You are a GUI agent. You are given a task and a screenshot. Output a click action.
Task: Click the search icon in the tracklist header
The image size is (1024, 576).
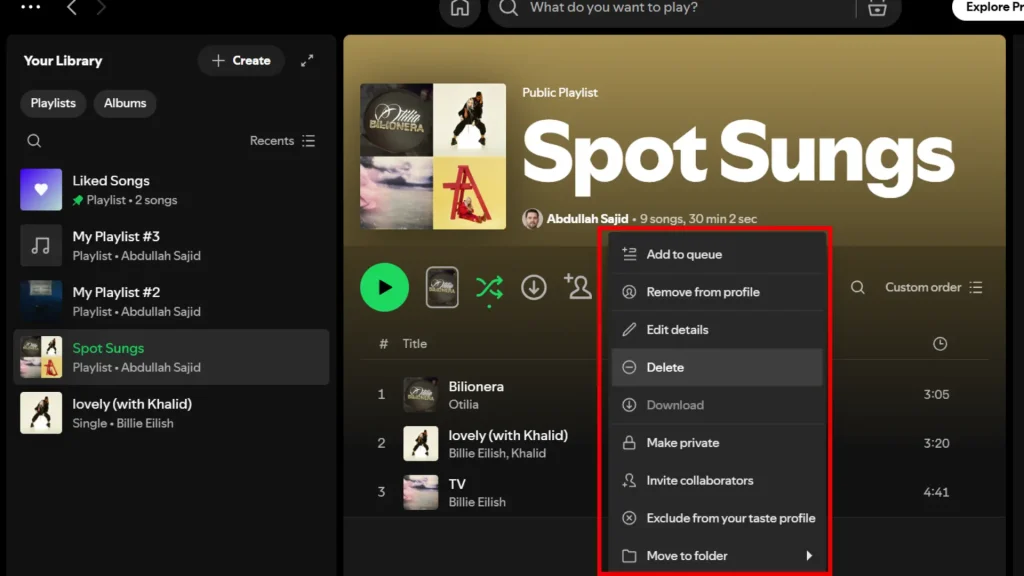(x=858, y=287)
